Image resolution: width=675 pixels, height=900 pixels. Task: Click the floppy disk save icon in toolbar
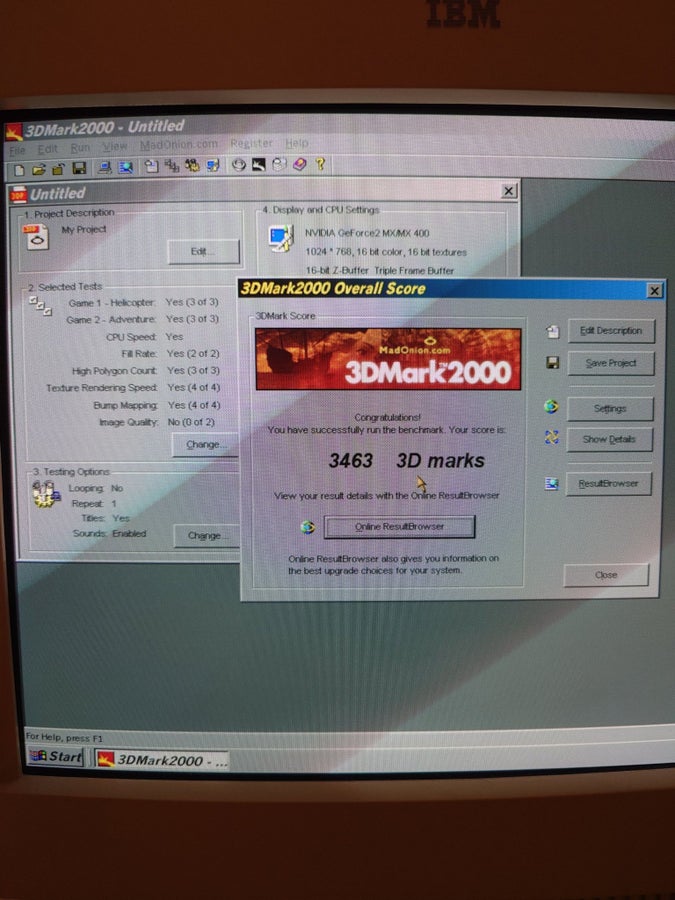(79, 168)
